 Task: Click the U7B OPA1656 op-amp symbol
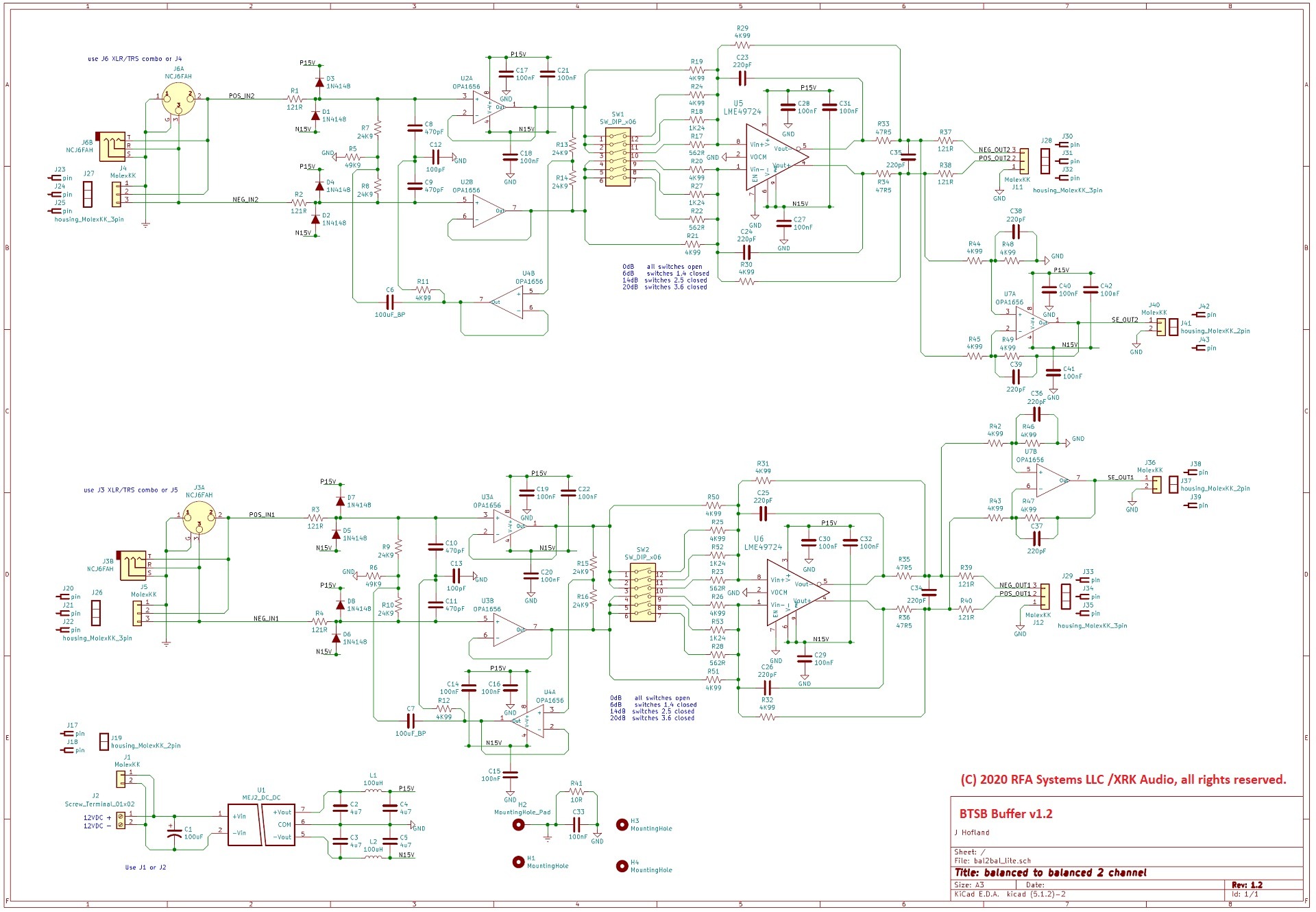(x=1052, y=481)
